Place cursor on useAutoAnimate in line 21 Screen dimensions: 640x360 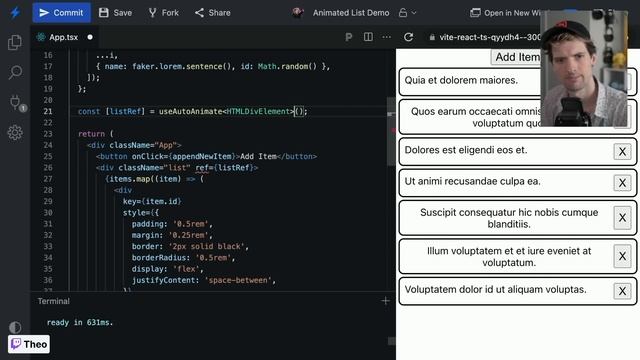click(191, 111)
